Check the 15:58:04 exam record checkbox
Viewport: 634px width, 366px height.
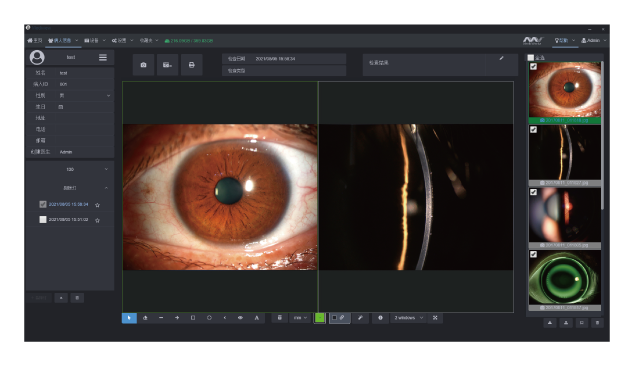(43, 204)
